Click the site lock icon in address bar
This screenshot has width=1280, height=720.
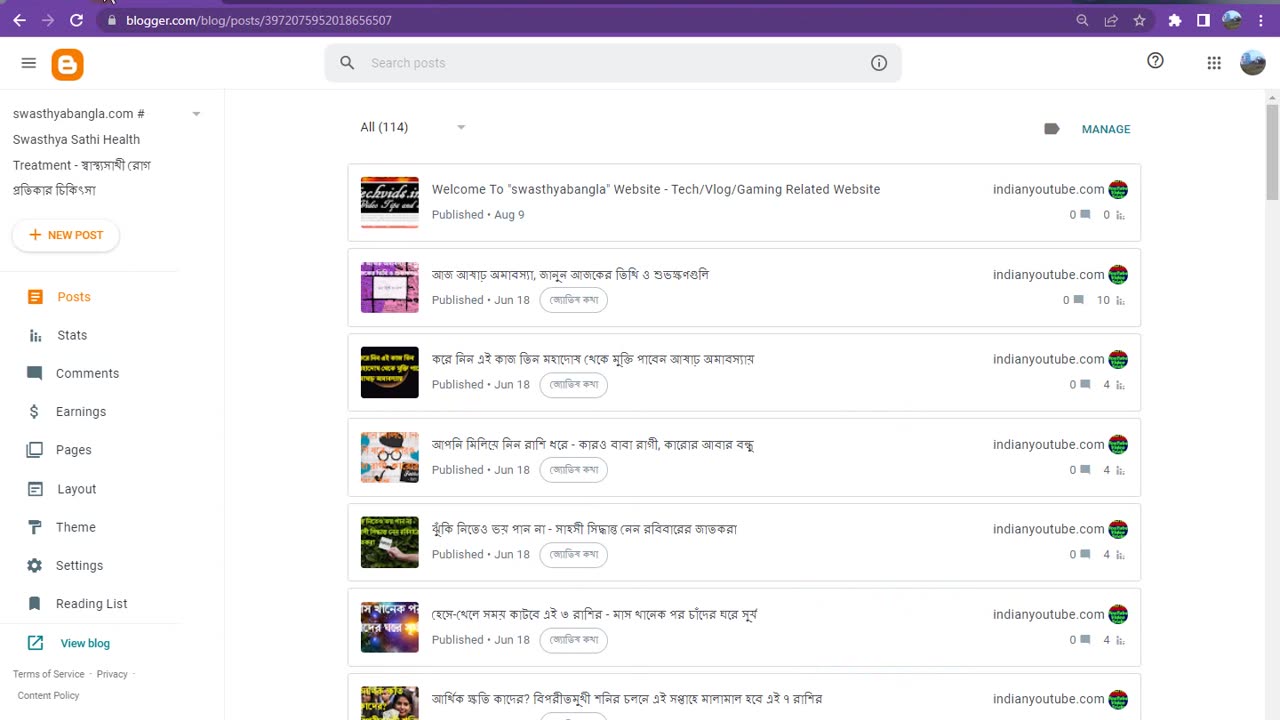coord(111,20)
